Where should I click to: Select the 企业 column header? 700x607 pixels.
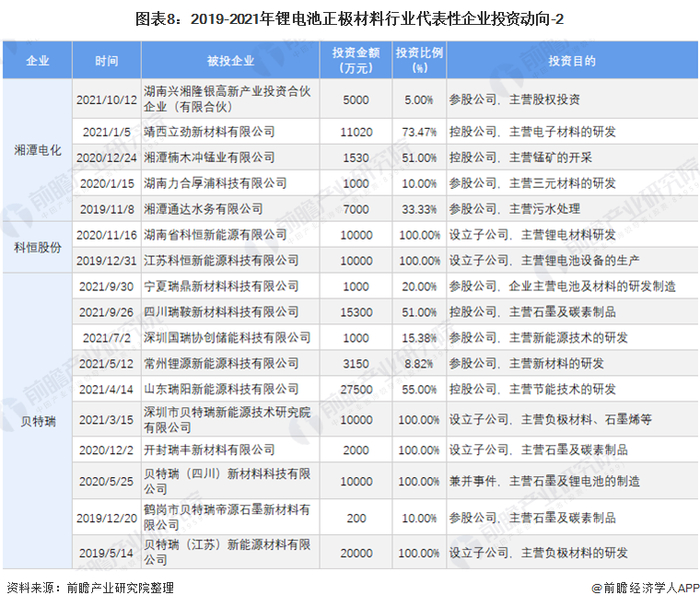(x=38, y=60)
